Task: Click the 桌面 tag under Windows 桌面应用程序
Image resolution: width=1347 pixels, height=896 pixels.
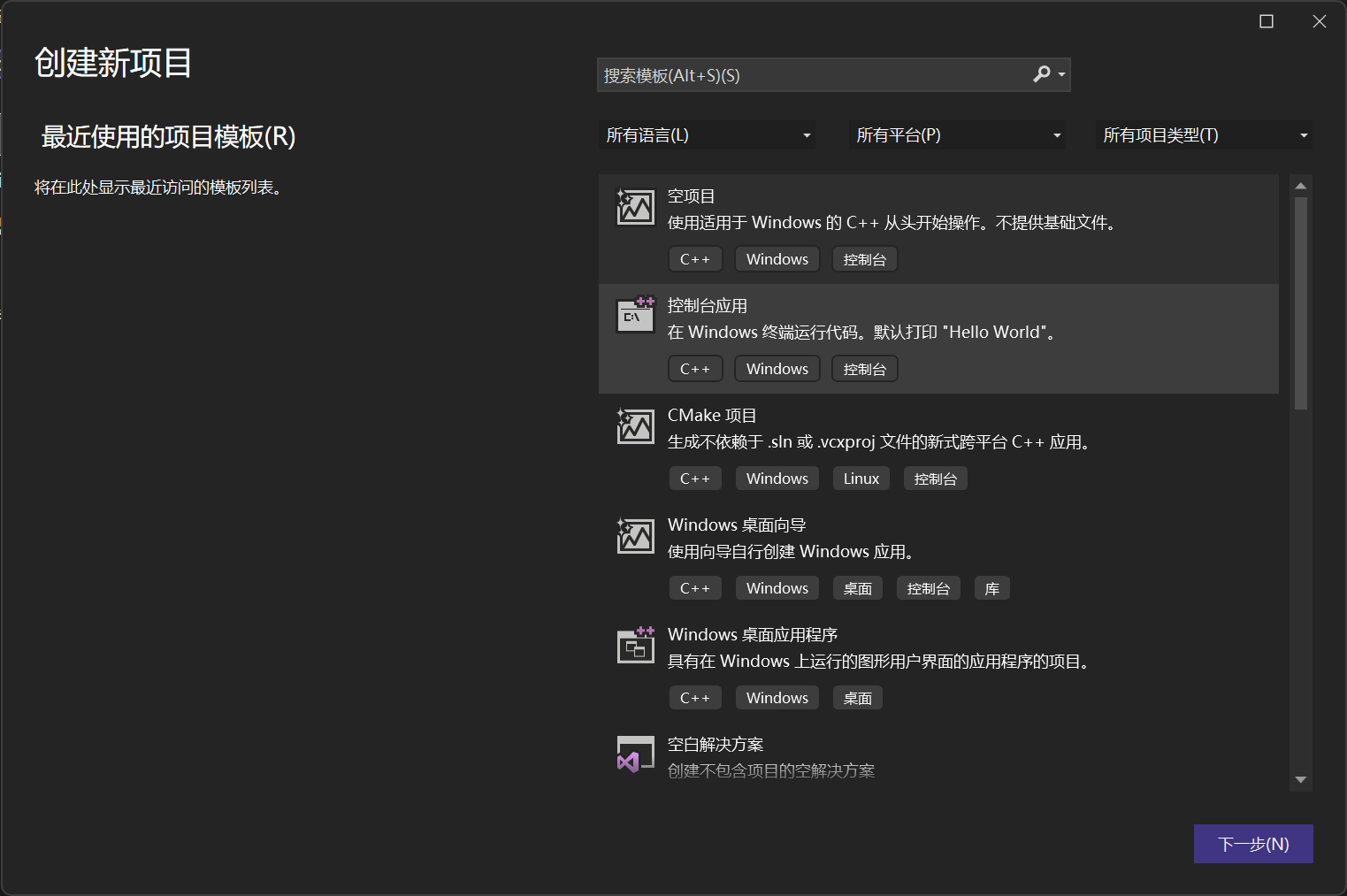Action: click(x=858, y=698)
